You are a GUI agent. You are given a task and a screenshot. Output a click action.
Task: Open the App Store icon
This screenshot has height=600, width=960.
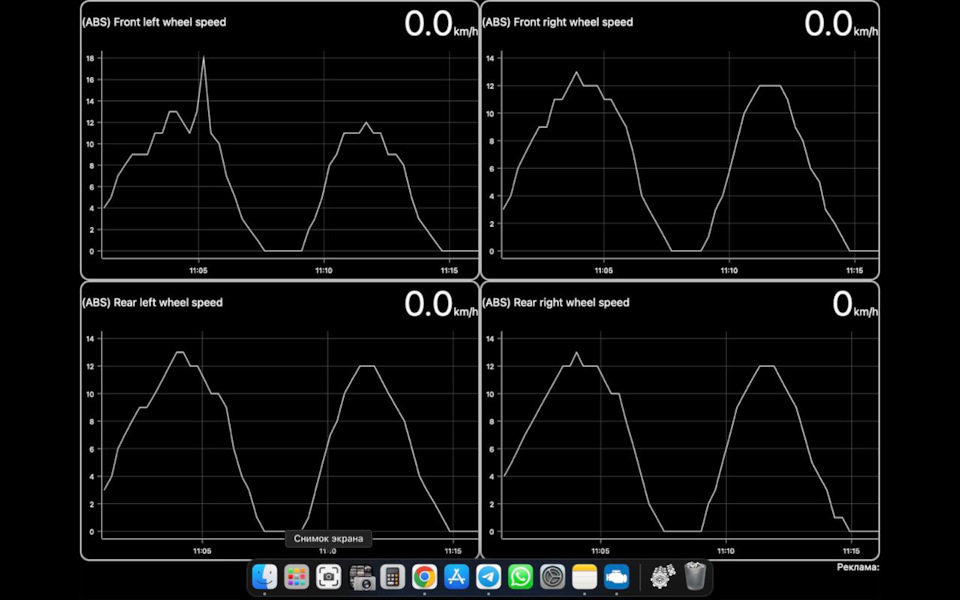456,577
